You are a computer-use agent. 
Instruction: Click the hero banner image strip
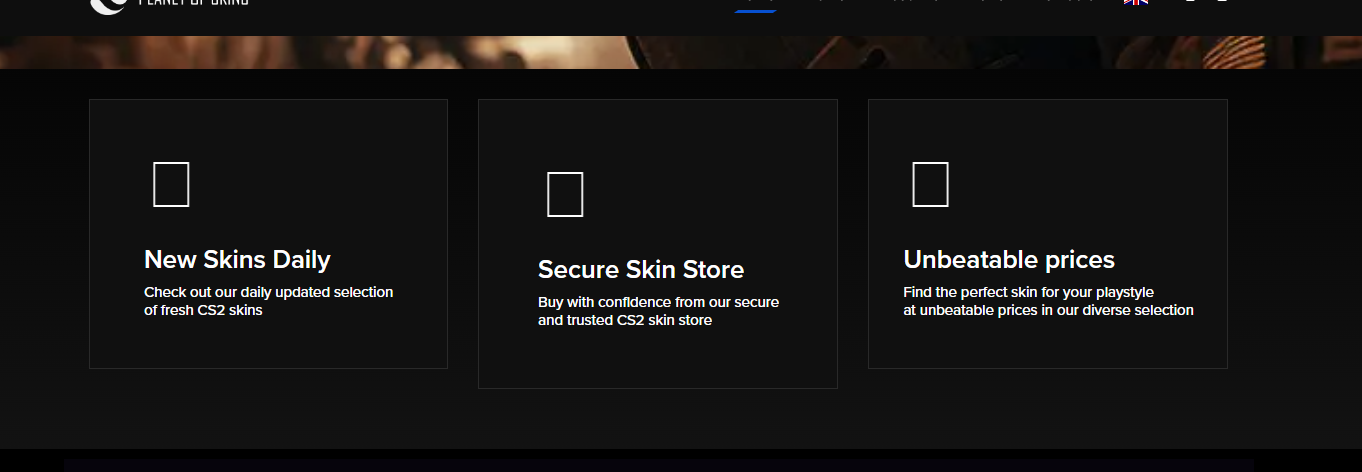tap(681, 52)
